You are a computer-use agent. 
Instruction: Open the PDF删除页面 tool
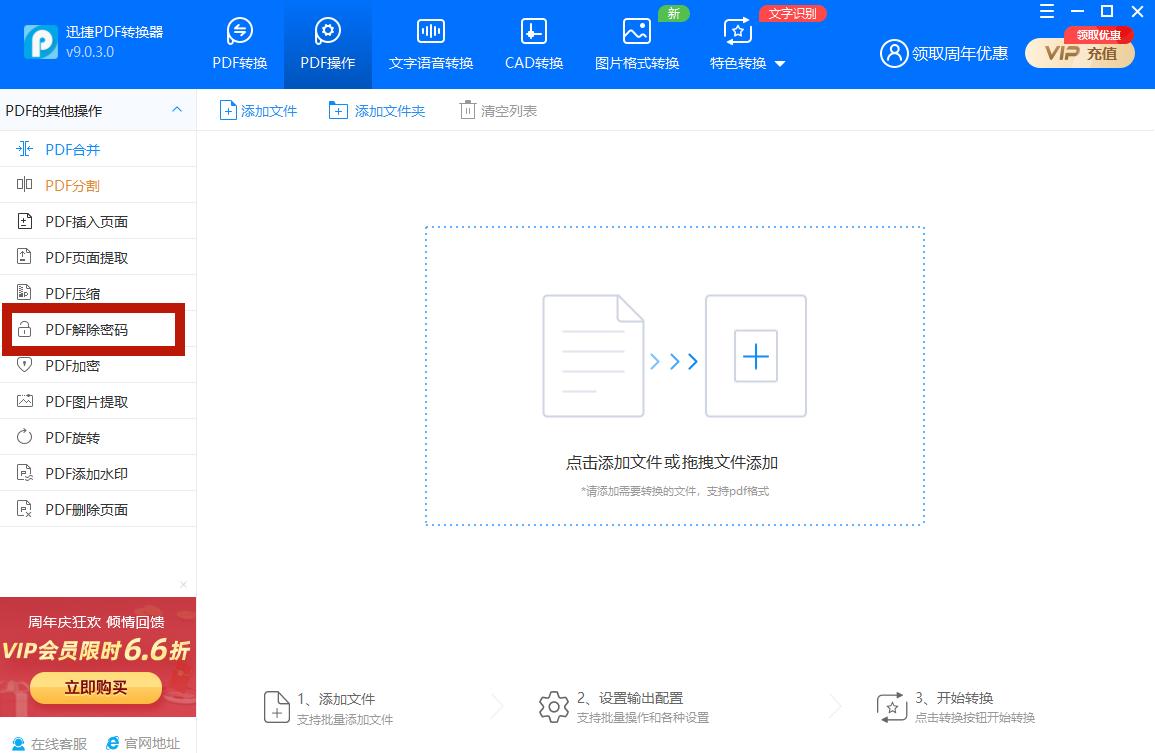pyautogui.click(x=82, y=508)
